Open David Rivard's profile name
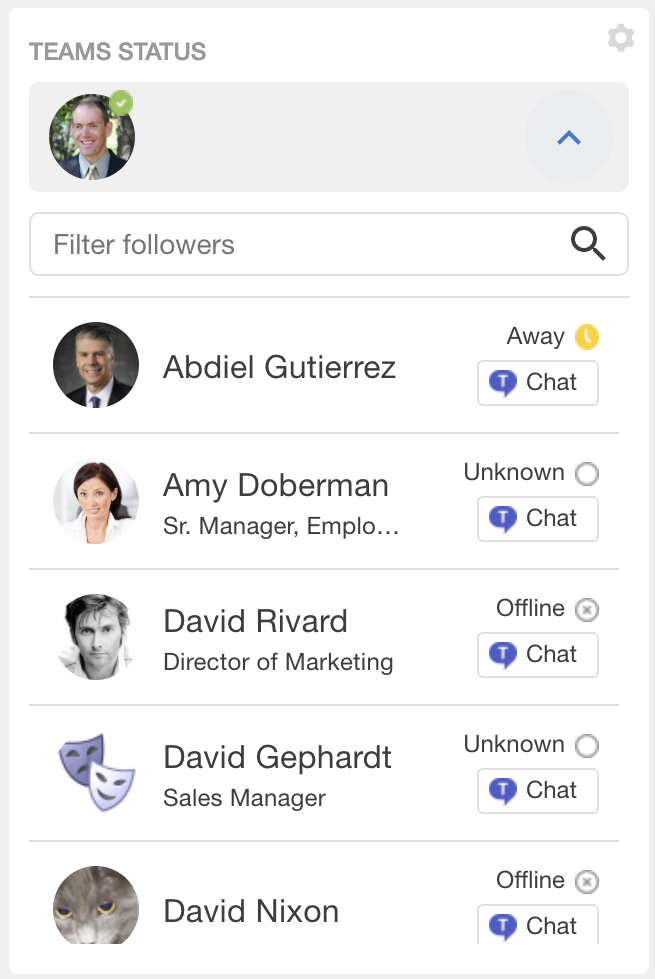655x979 pixels. pyautogui.click(x=255, y=621)
